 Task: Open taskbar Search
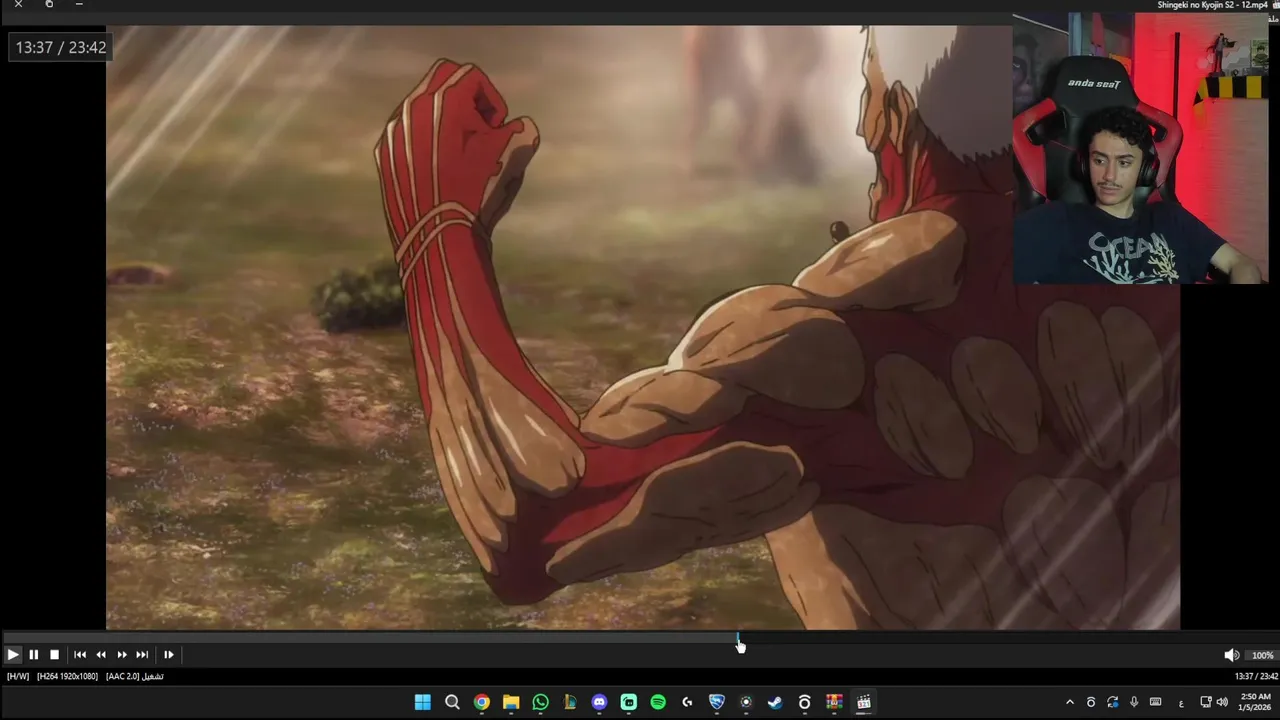452,702
